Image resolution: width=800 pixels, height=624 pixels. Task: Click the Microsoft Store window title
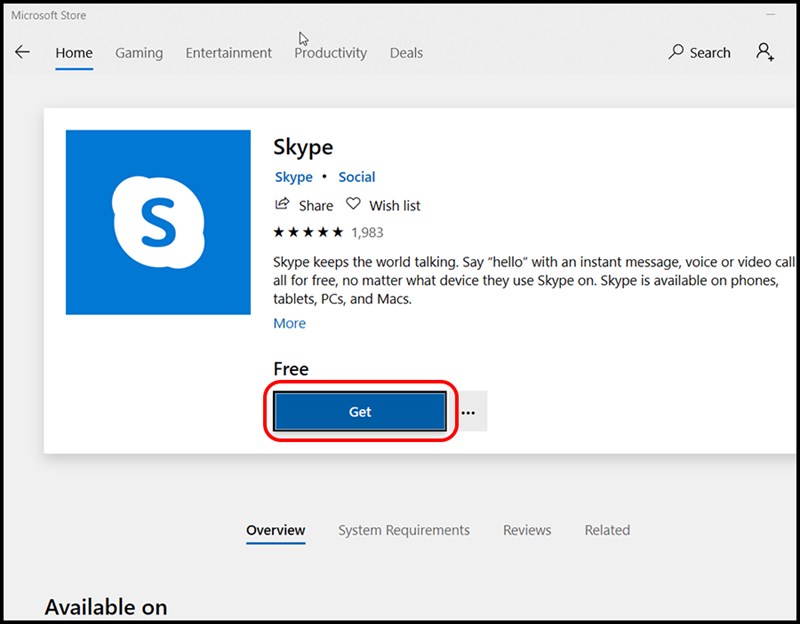click(x=48, y=15)
